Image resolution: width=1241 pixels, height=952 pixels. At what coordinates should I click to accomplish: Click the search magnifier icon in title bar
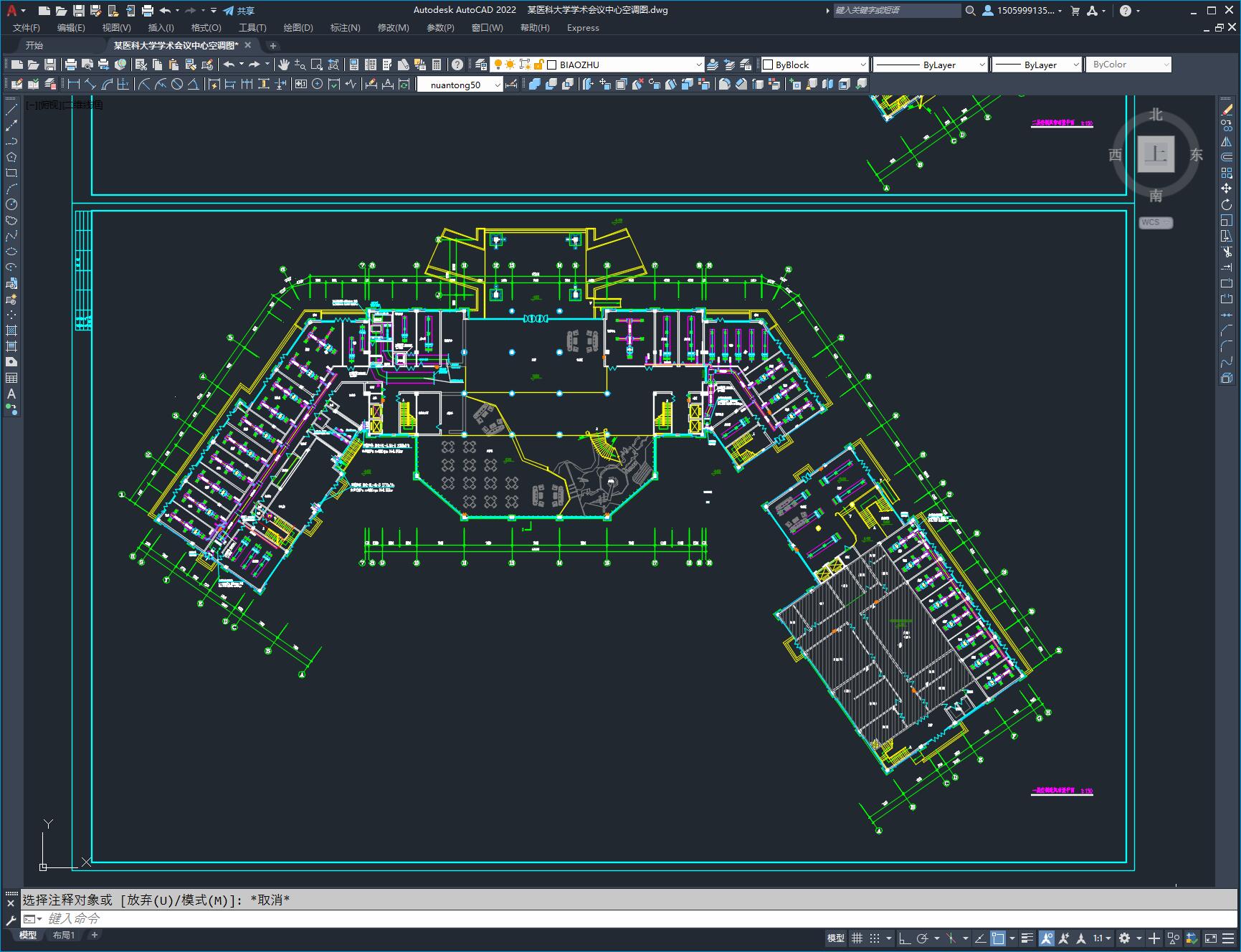tap(970, 11)
